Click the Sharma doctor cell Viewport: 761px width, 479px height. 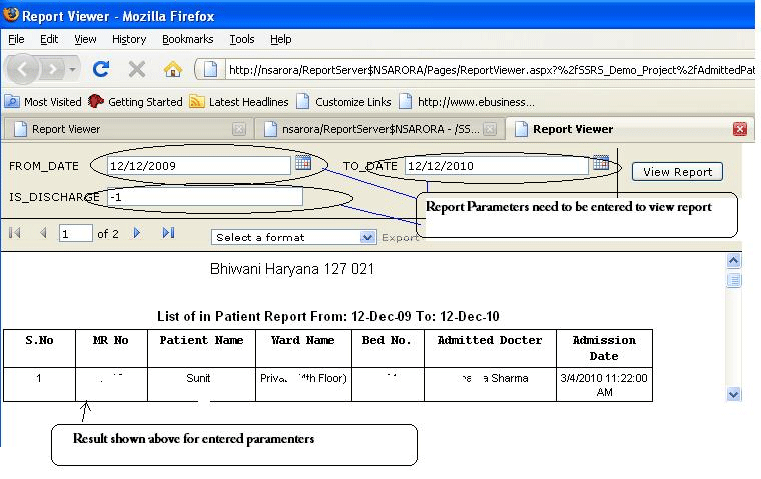click(490, 384)
